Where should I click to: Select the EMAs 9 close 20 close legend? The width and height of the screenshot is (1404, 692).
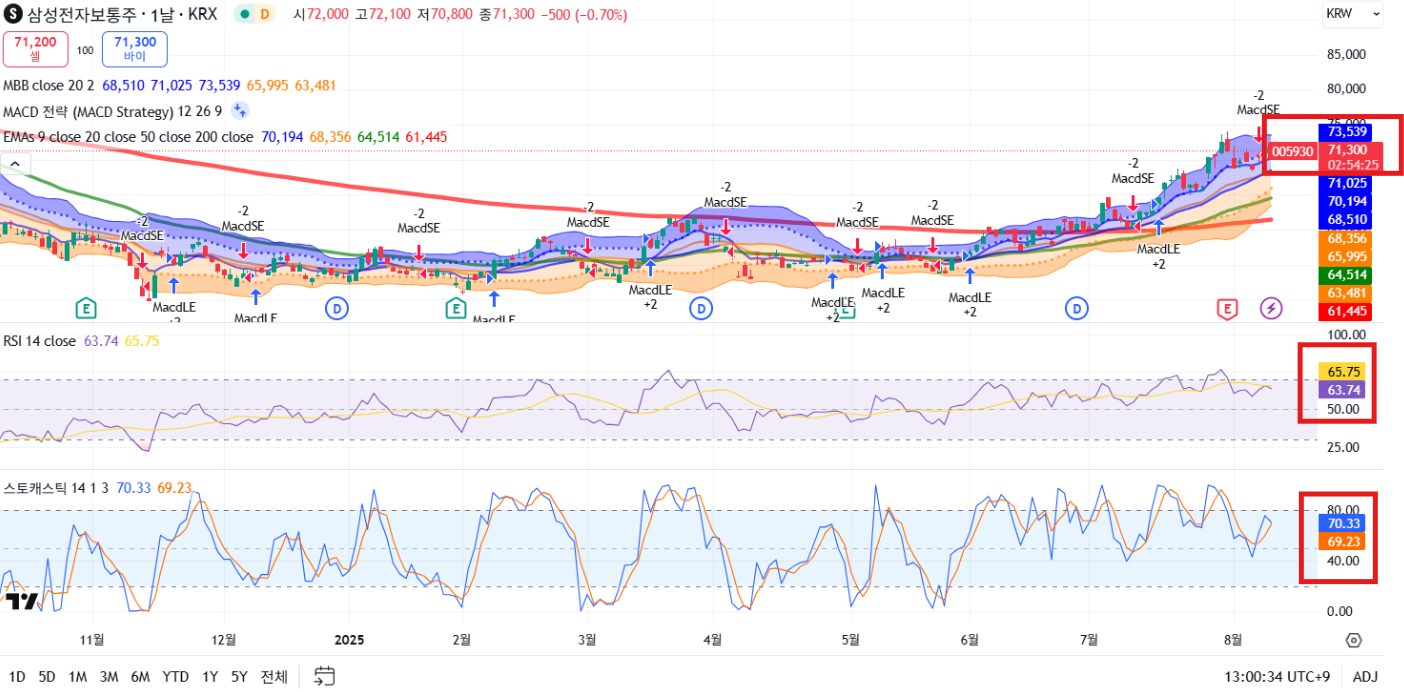click(128, 137)
